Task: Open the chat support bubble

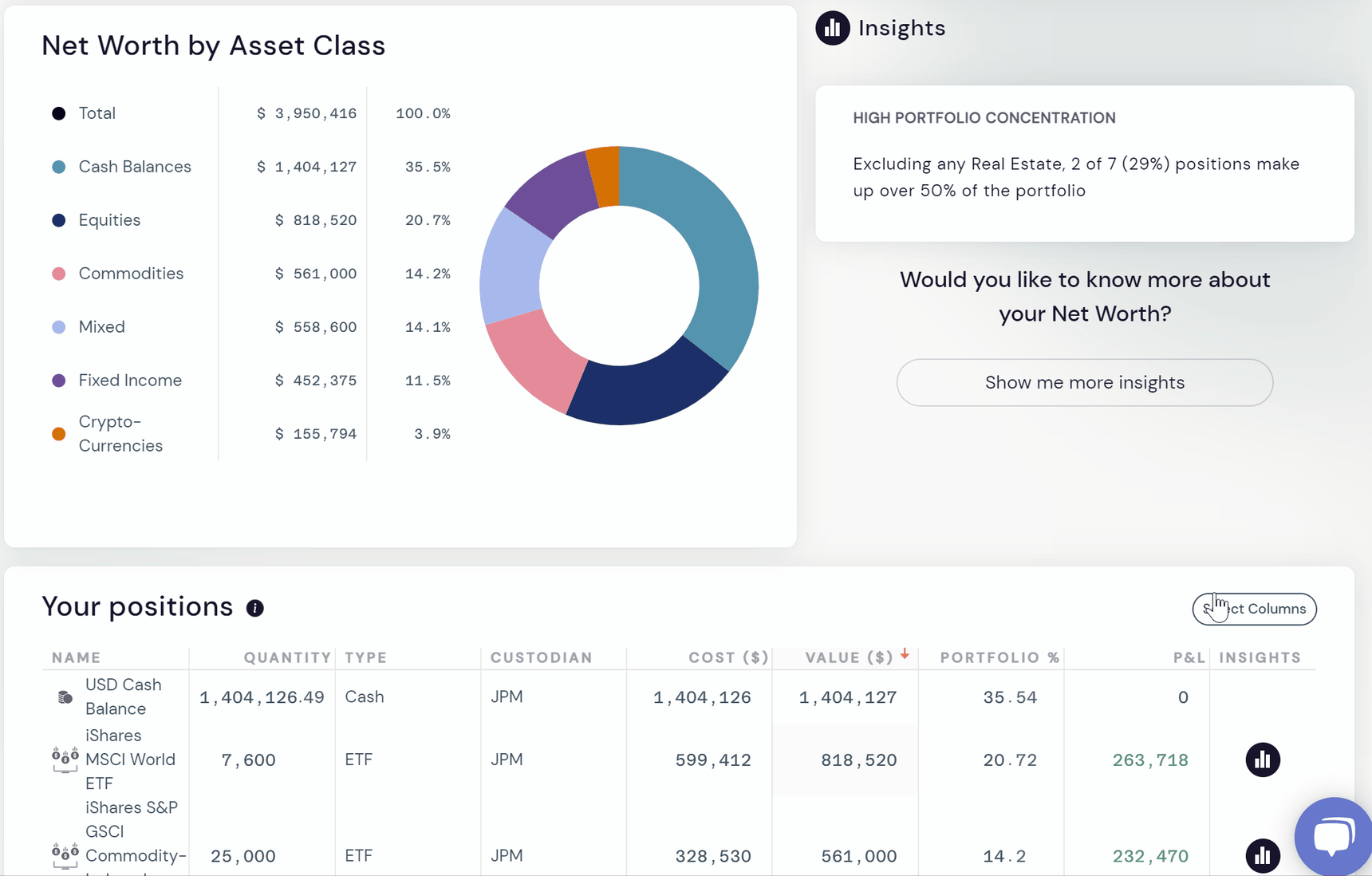Action: [x=1334, y=835]
